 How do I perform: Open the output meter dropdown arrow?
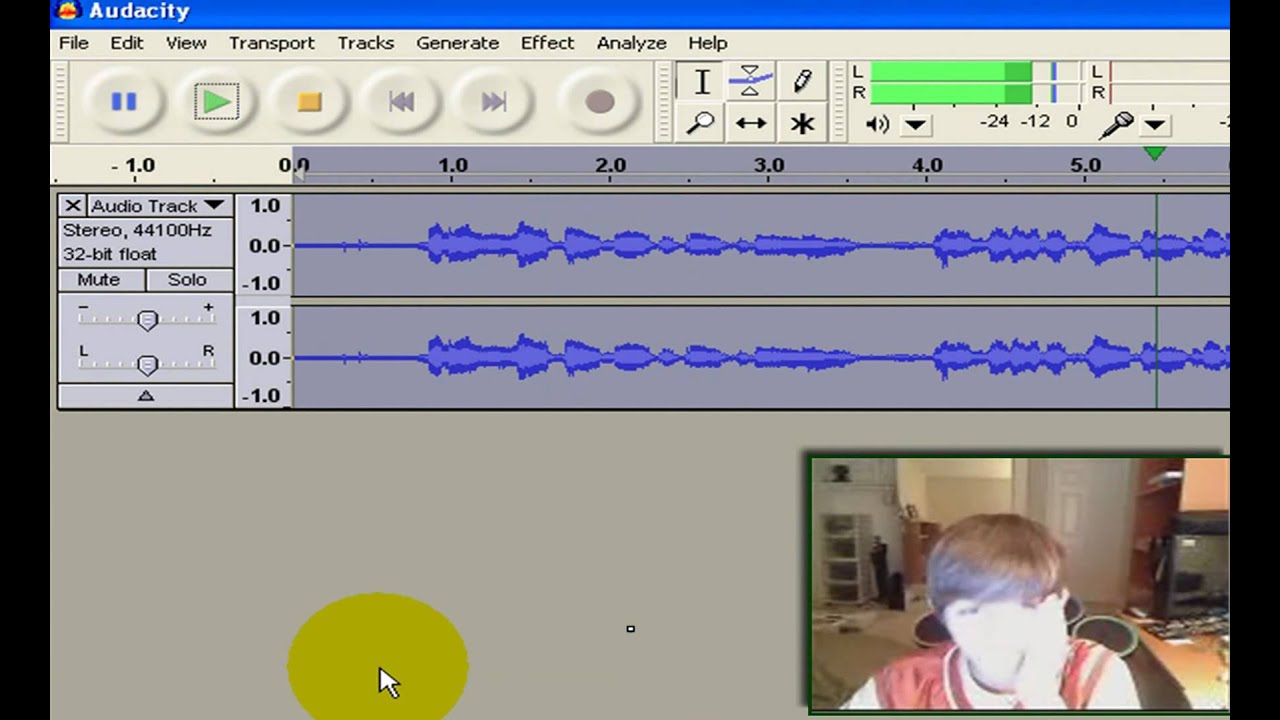click(x=915, y=125)
